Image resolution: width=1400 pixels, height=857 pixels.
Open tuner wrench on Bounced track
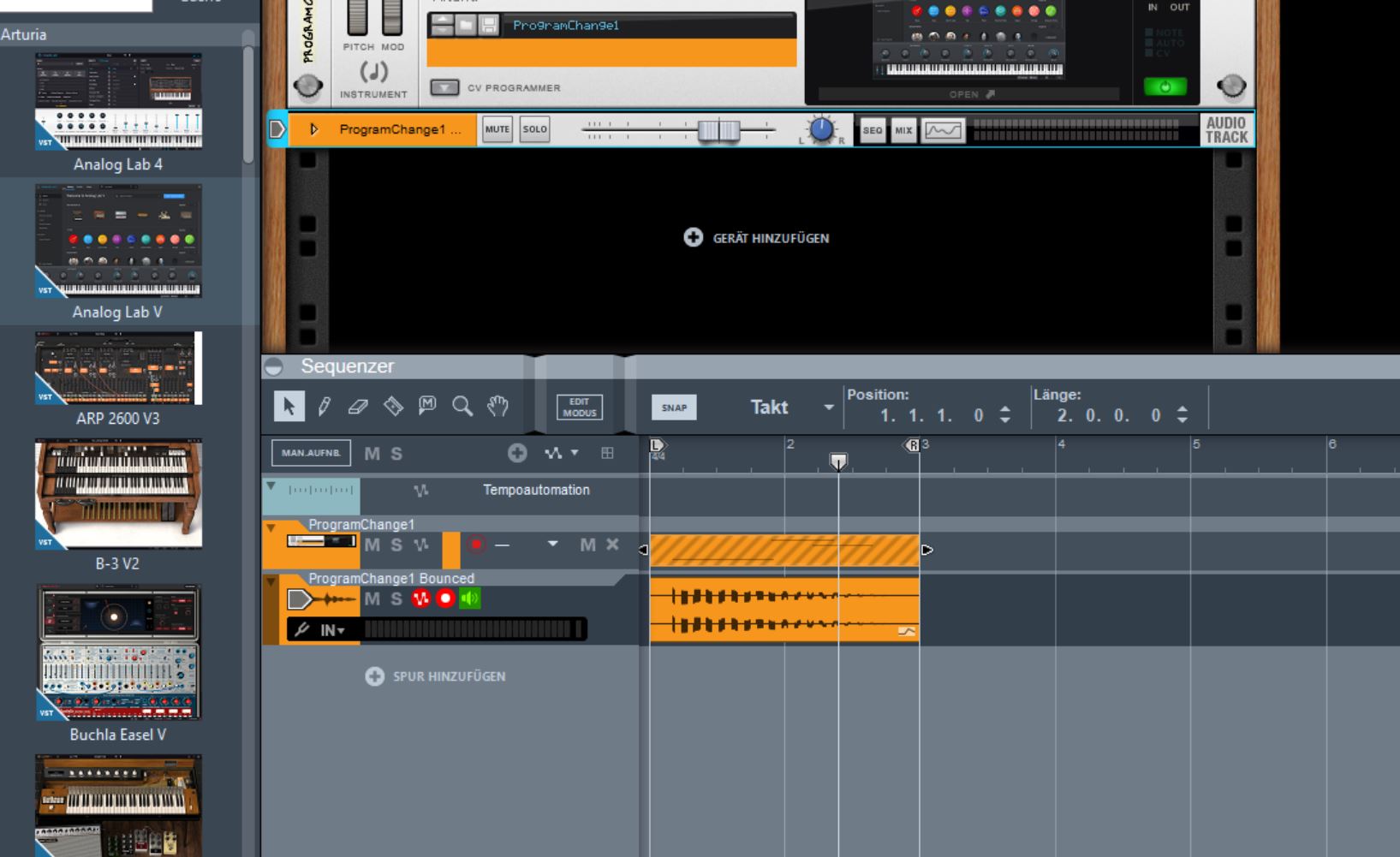301,630
